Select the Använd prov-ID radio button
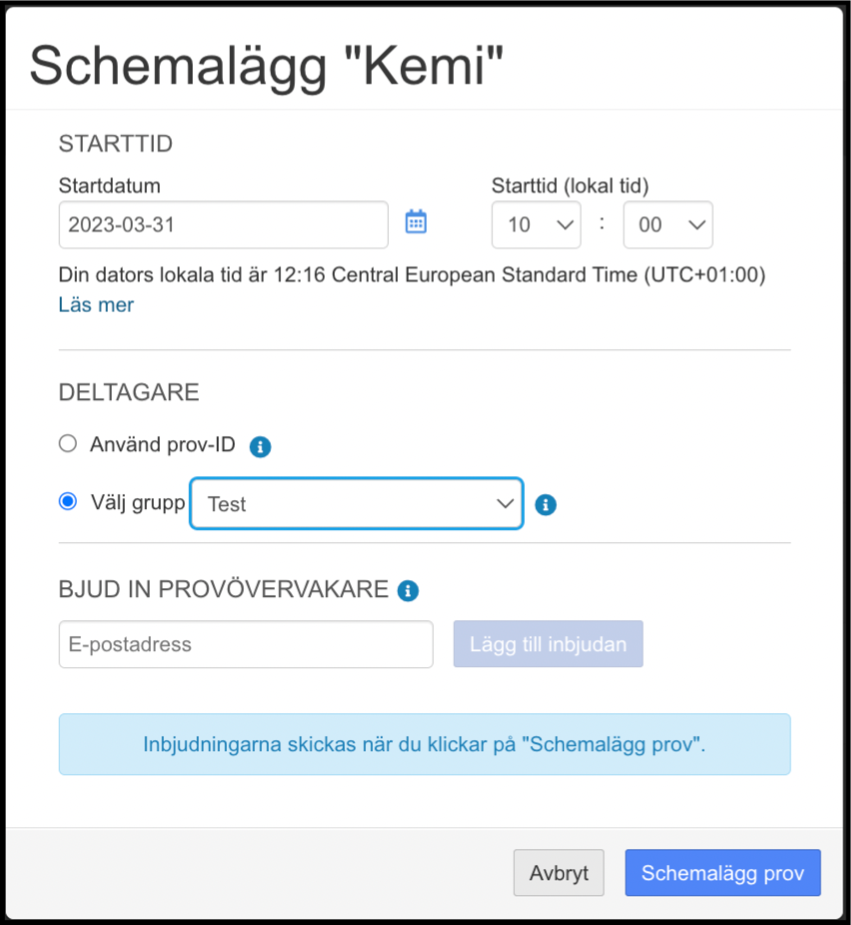 [68, 443]
